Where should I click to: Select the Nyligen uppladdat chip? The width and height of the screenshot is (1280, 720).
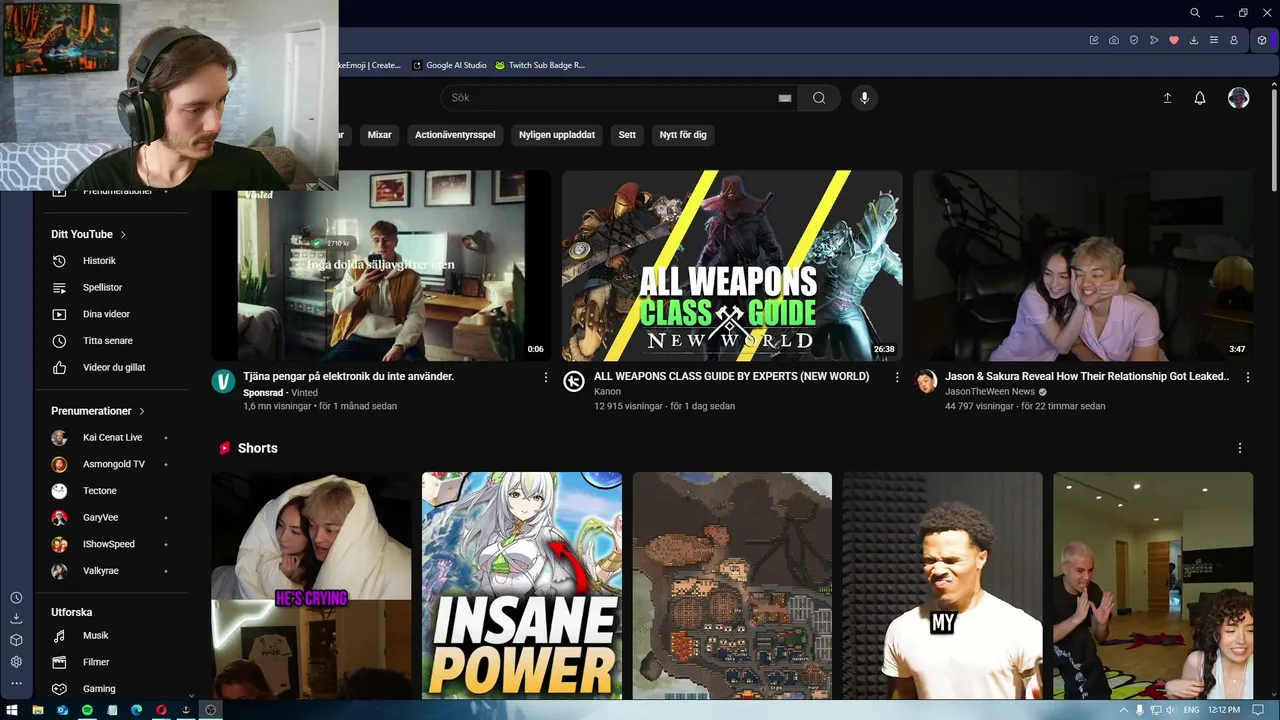pos(557,135)
